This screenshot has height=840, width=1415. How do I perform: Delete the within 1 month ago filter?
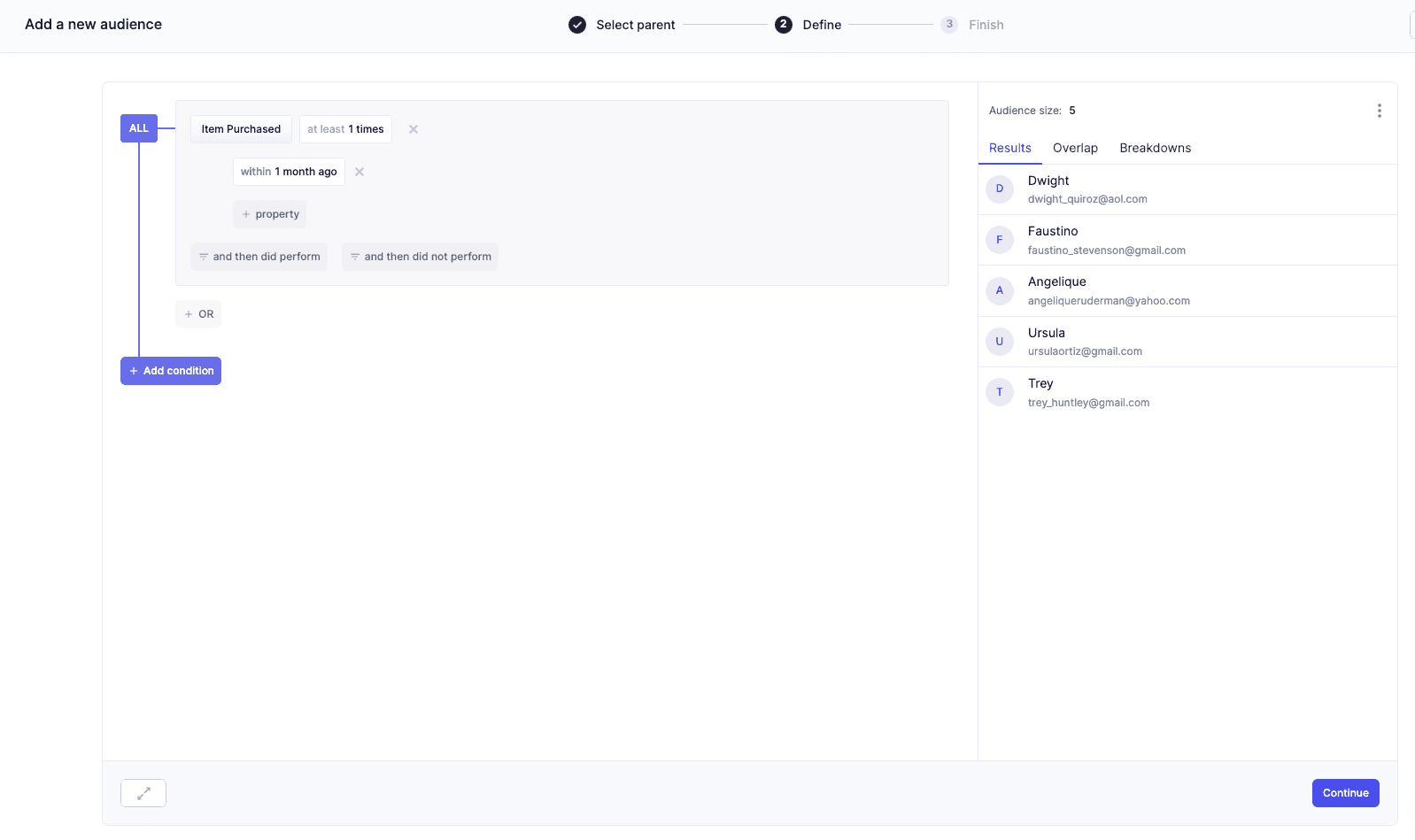tap(360, 172)
